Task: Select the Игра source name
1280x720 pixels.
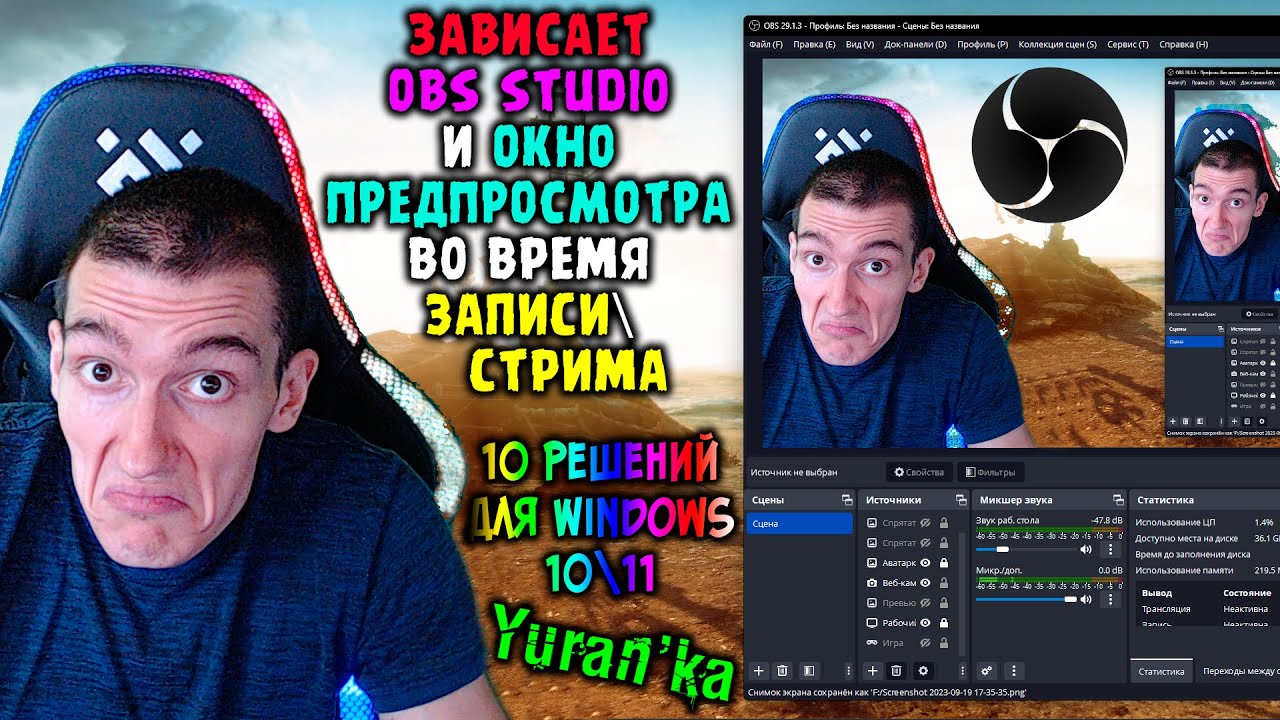Action: pyautogui.click(x=893, y=642)
